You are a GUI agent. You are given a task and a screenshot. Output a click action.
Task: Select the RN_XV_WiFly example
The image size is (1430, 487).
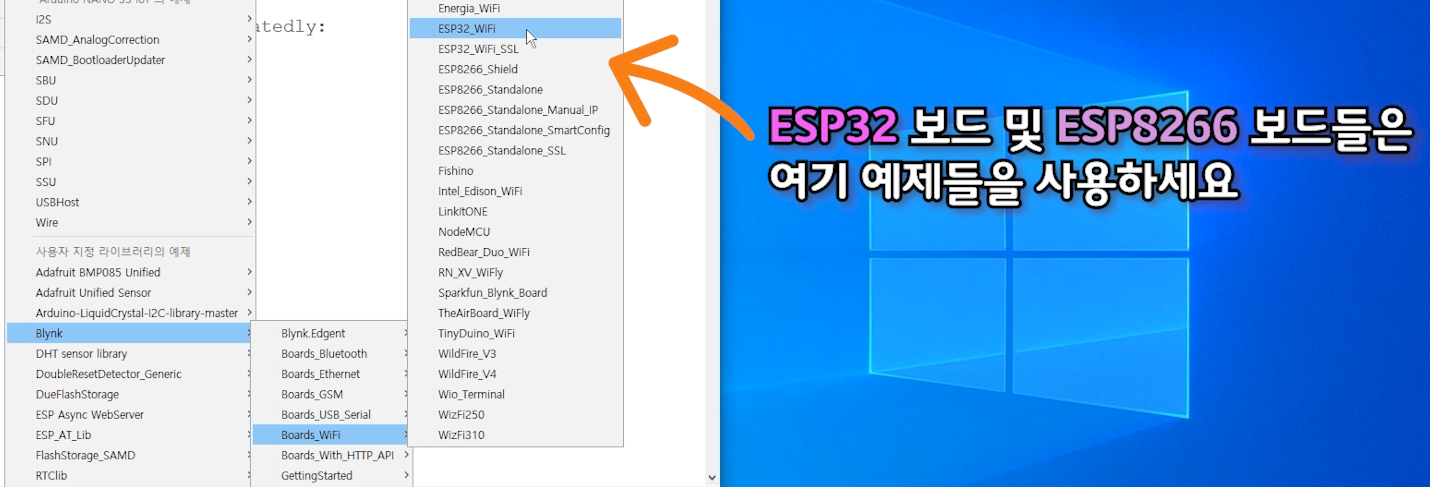515,272
